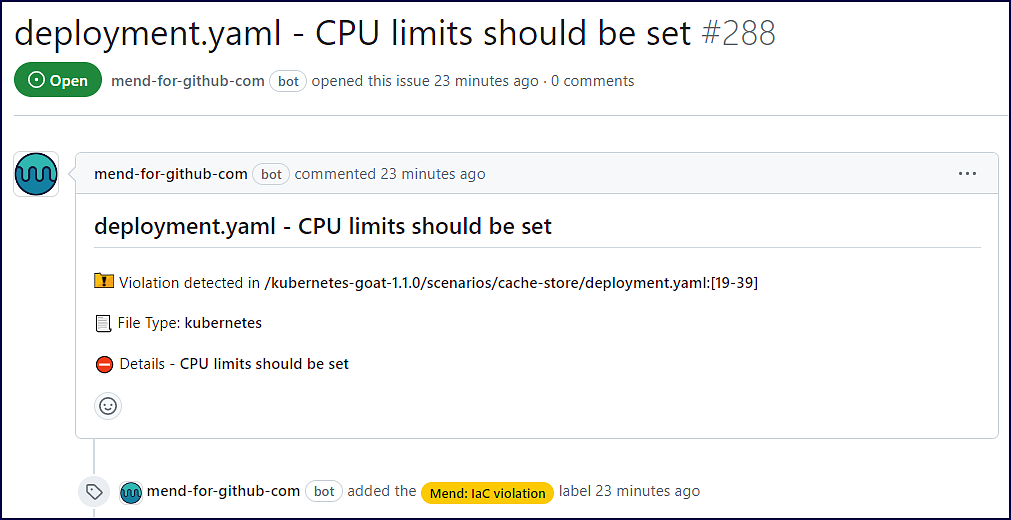Open the comment options three-dot menu

(966, 173)
